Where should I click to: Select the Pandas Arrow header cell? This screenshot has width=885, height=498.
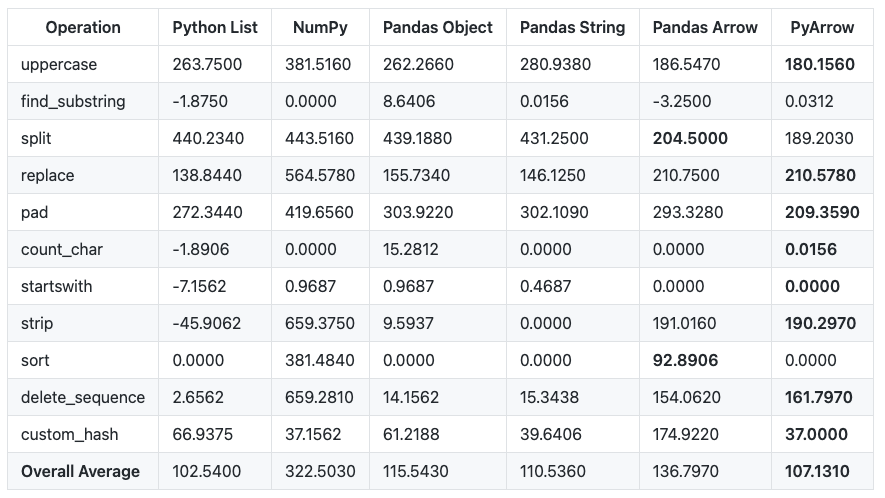[705, 27]
